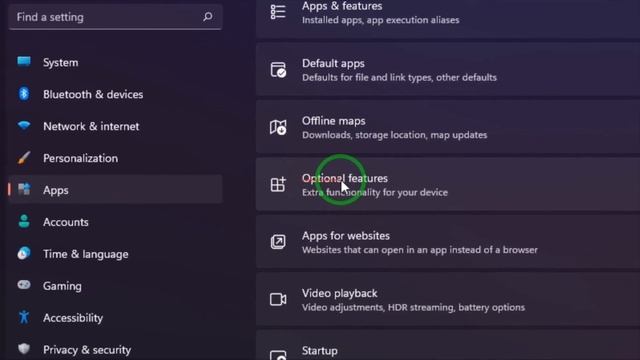
Task: Click the Time & language globe icon
Action: 24,253
